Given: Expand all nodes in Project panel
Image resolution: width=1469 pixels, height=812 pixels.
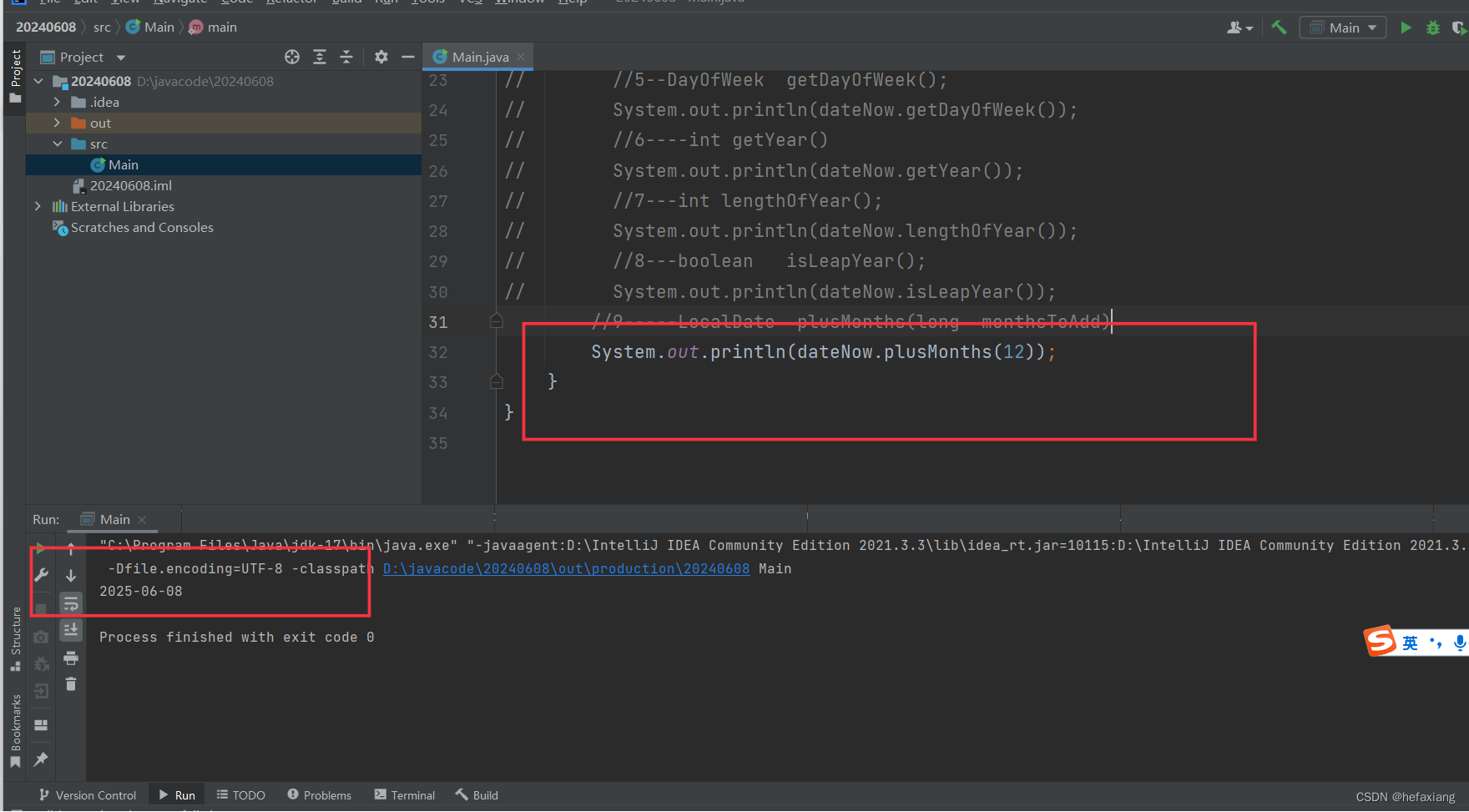Looking at the screenshot, I should (320, 57).
